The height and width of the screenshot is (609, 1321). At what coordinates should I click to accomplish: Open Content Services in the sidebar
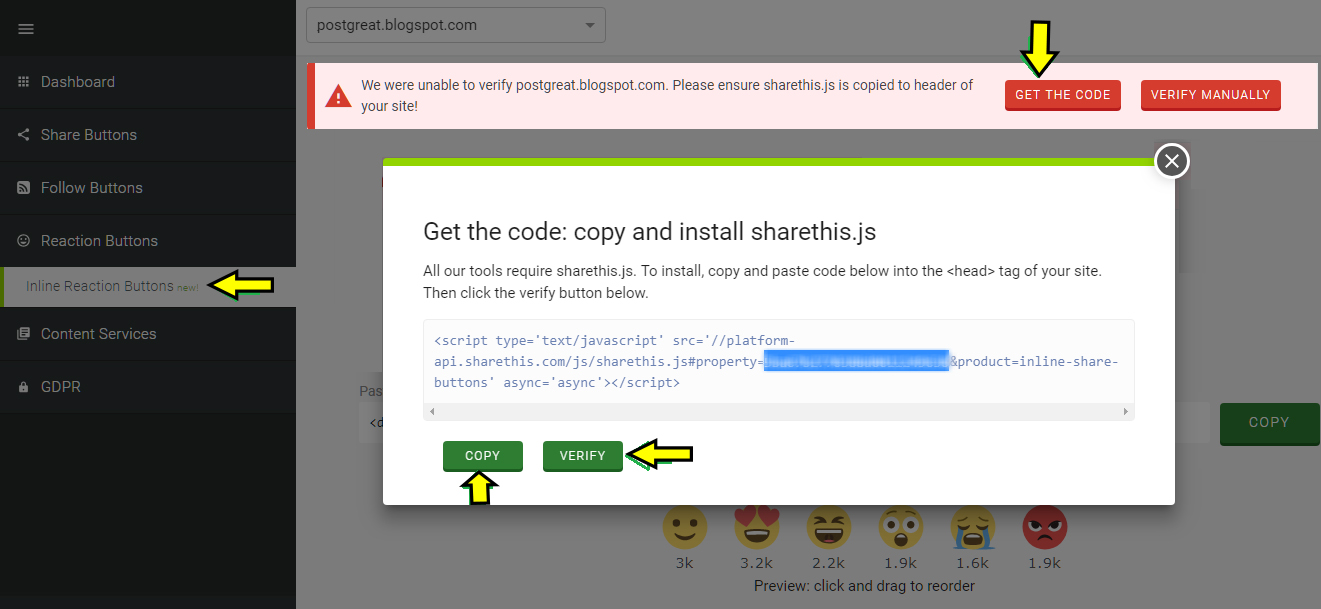click(x=148, y=334)
